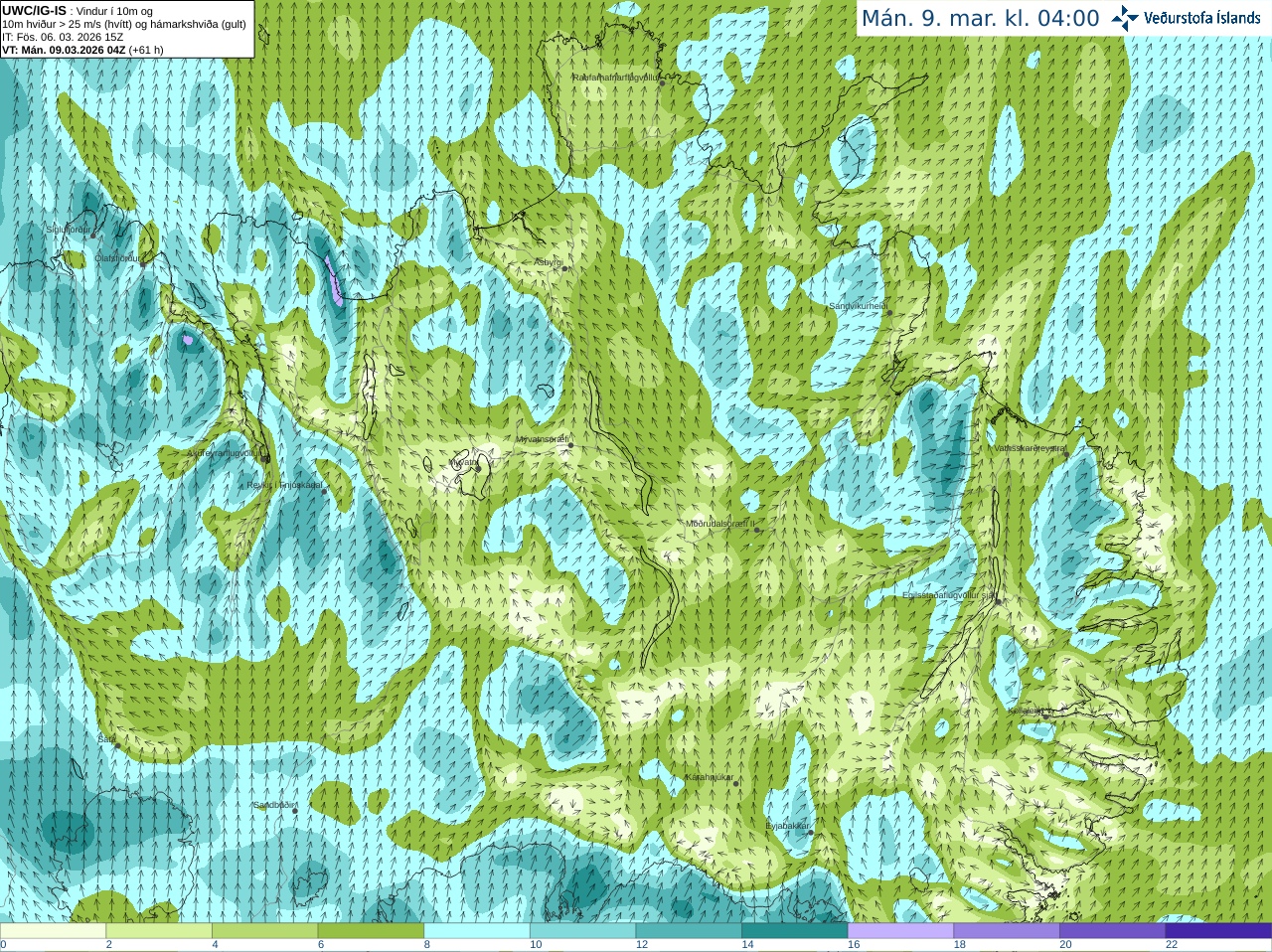Click the 10–12 m/s legend swatch
This screenshot has height=952, width=1272.
tap(582, 930)
